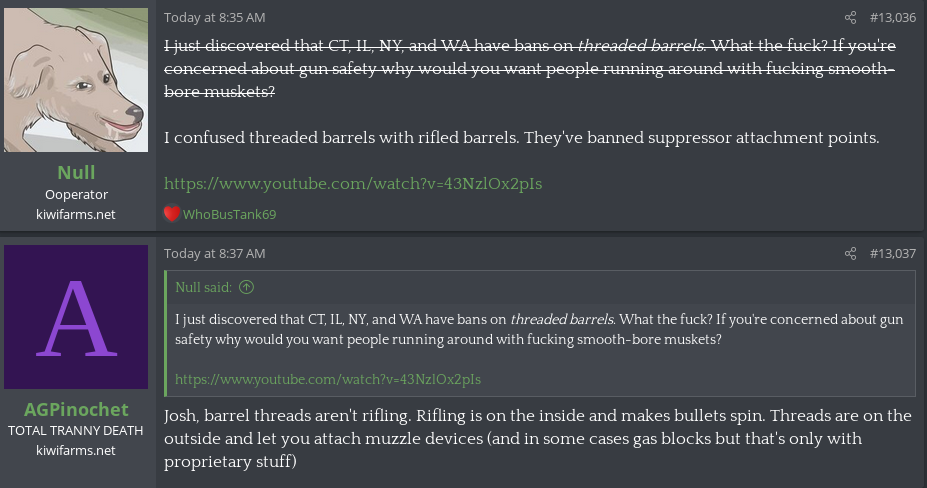
Task: Click the up-arrow icon beside "Null said:"
Action: click(247, 287)
